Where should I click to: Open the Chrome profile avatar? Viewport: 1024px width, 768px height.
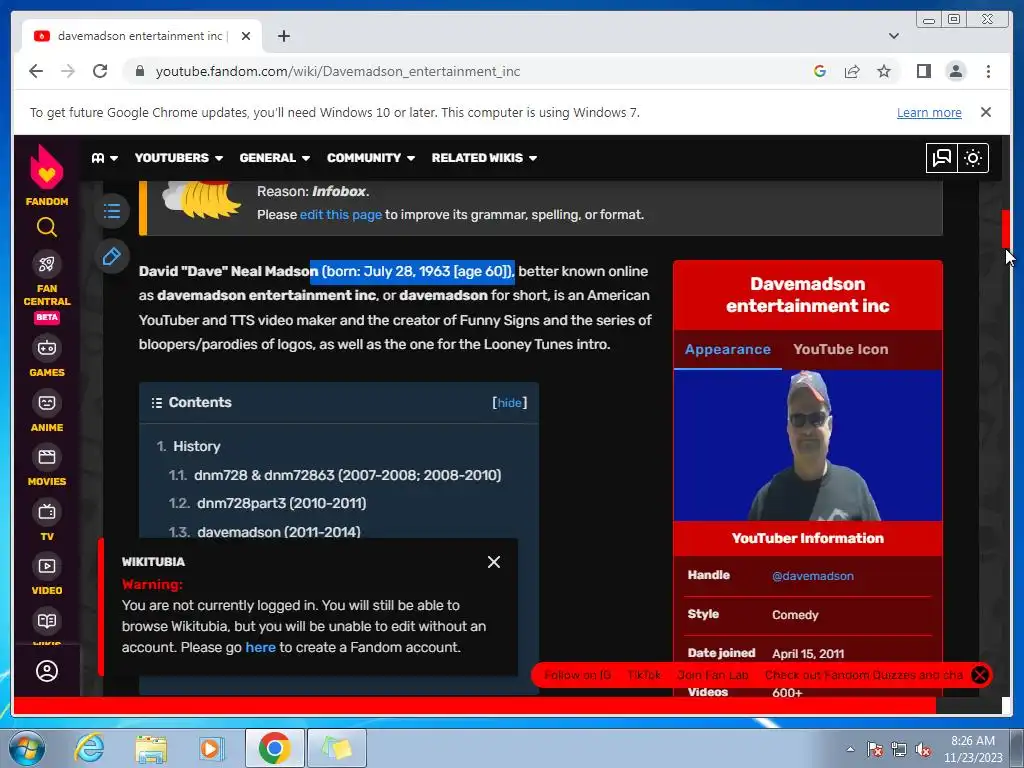point(955,71)
